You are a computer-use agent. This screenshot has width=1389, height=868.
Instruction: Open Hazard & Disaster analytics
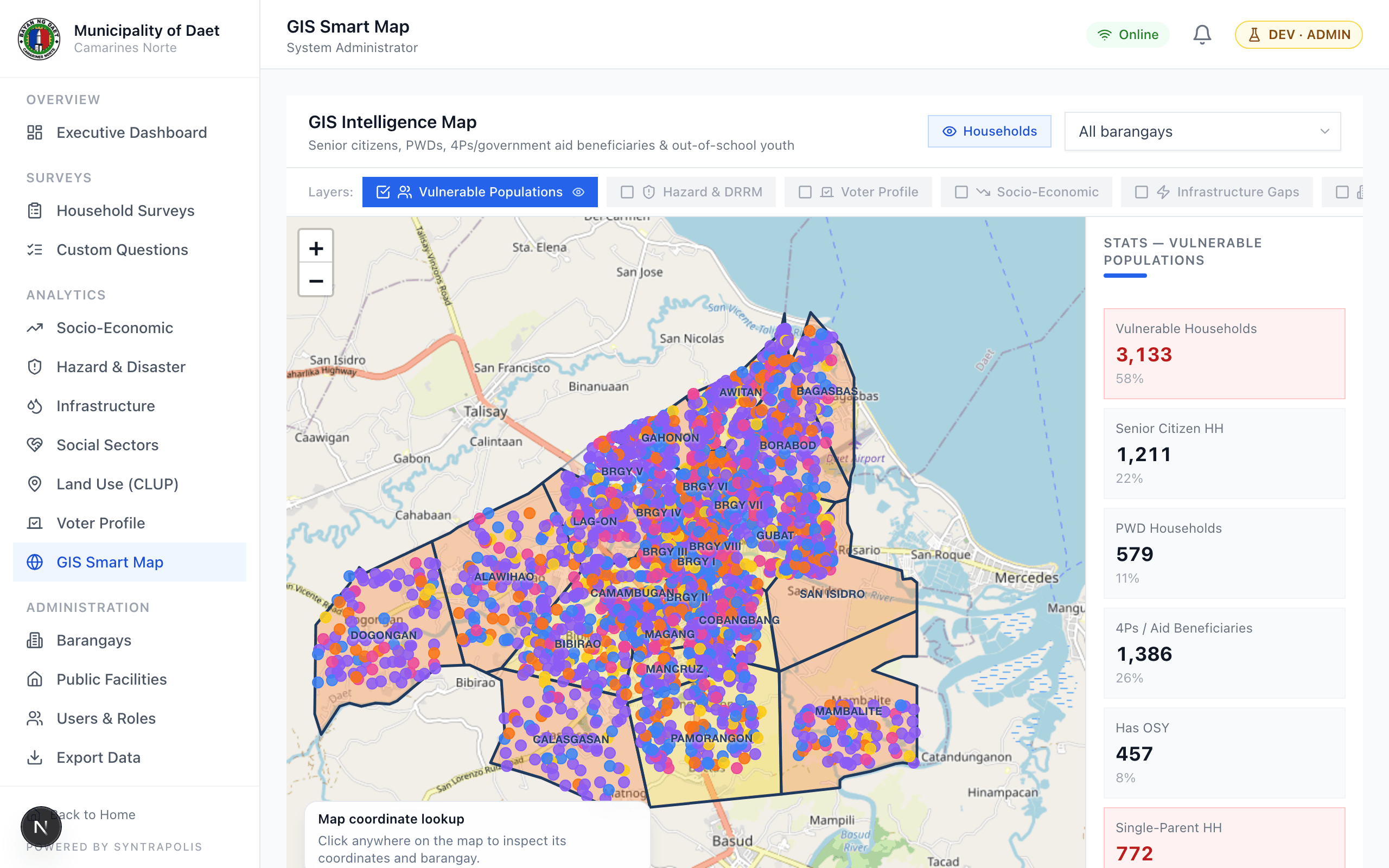120,366
